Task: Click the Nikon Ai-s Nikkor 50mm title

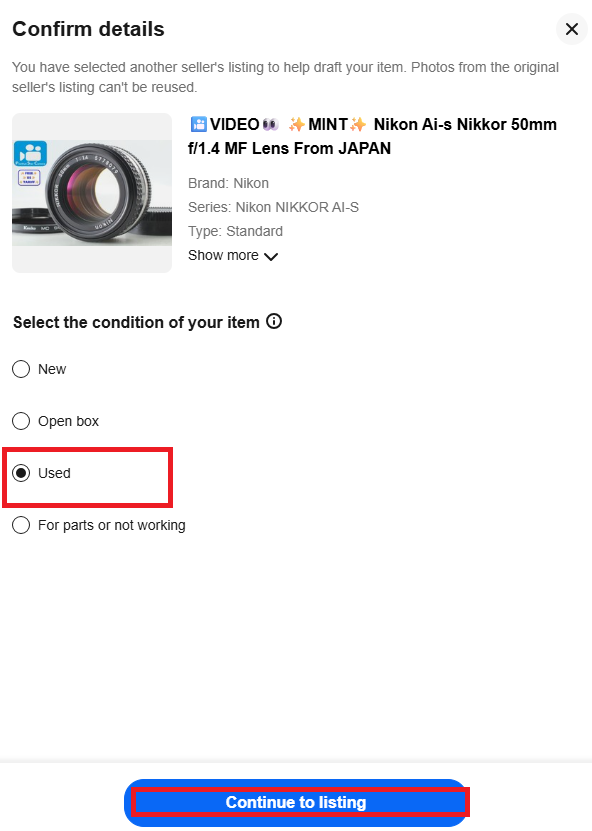Action: [373, 136]
